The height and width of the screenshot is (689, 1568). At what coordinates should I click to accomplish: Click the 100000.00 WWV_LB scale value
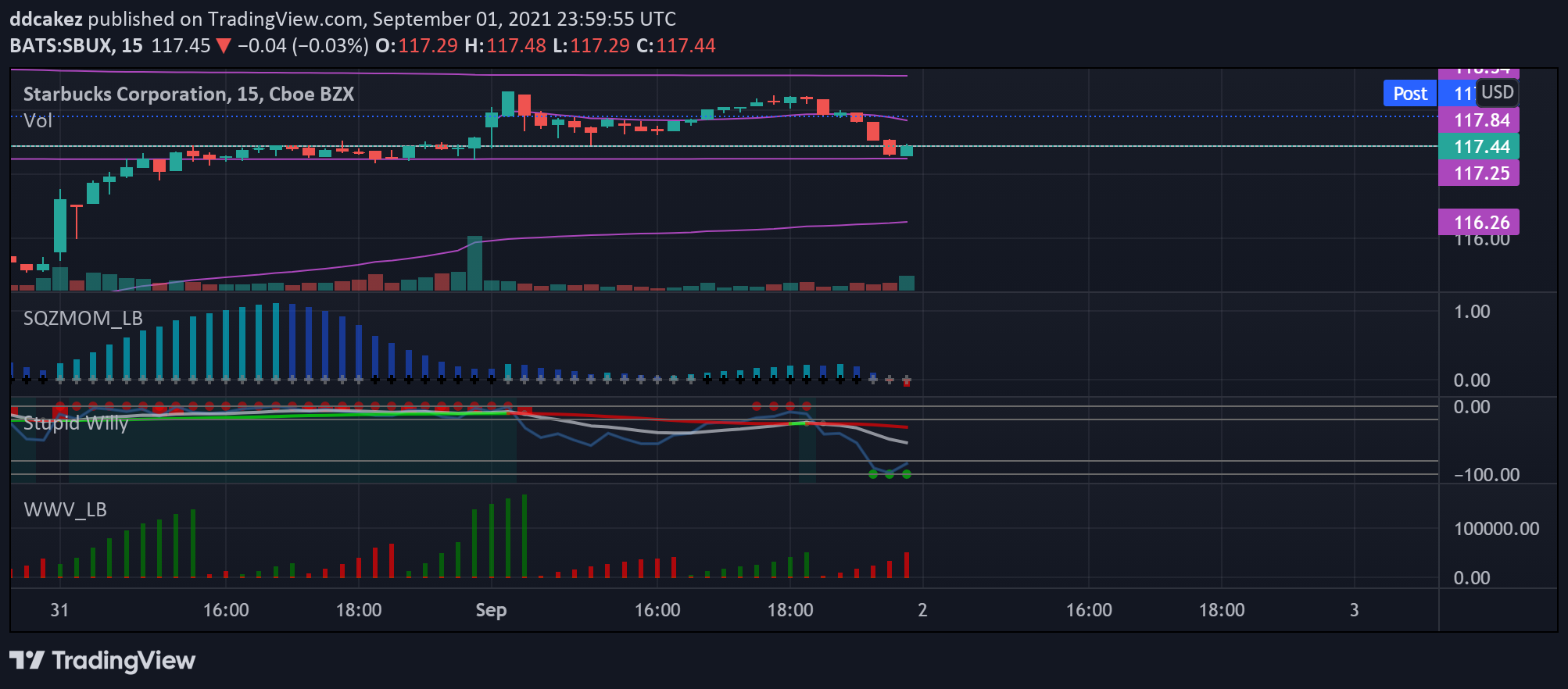pos(1496,529)
